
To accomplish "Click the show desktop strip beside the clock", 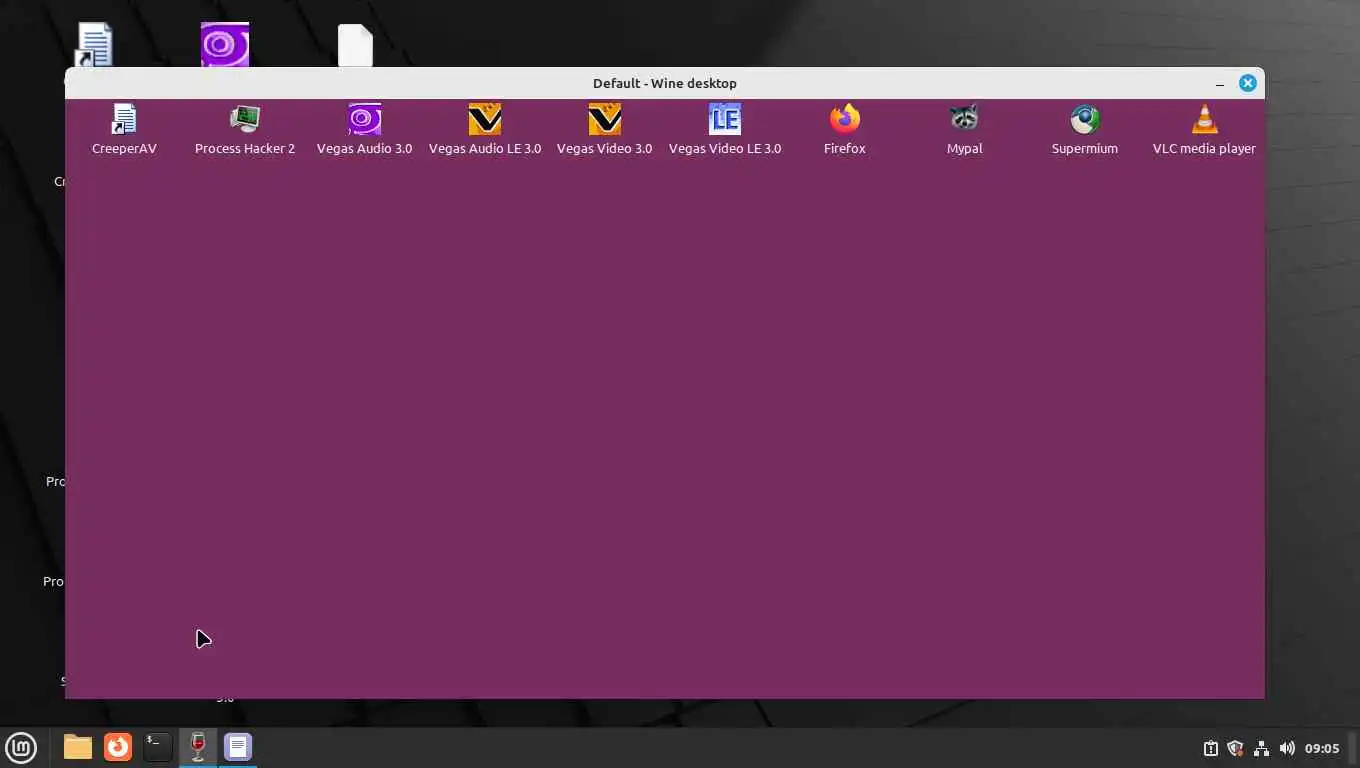I will pyautogui.click(x=1353, y=748).
